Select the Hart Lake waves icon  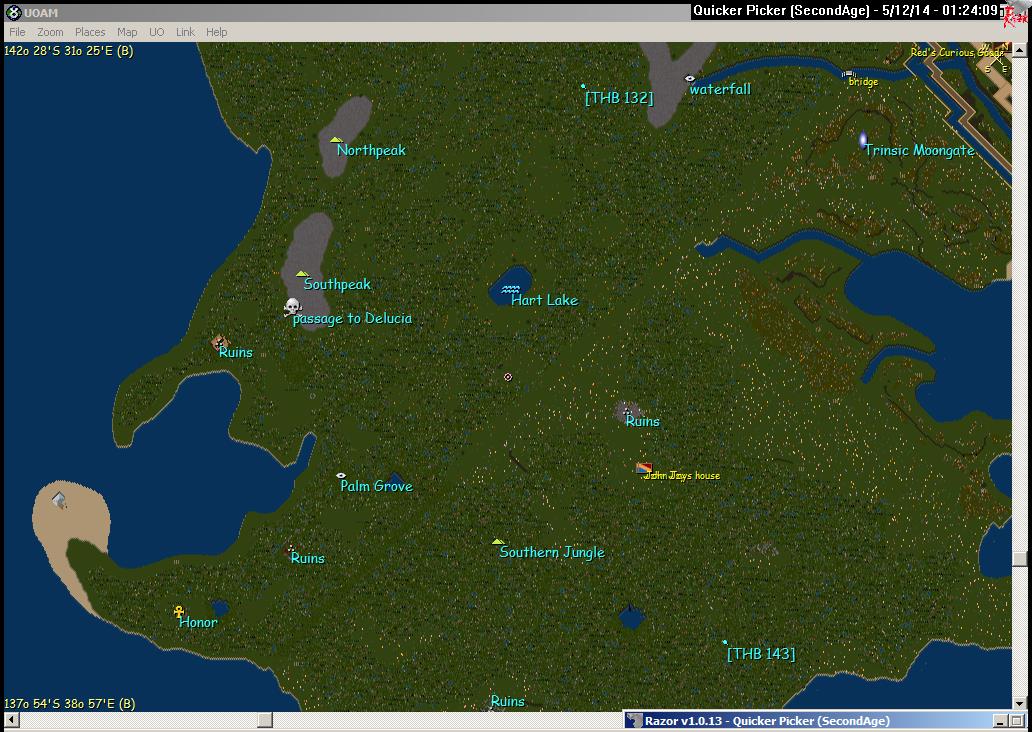(x=510, y=289)
